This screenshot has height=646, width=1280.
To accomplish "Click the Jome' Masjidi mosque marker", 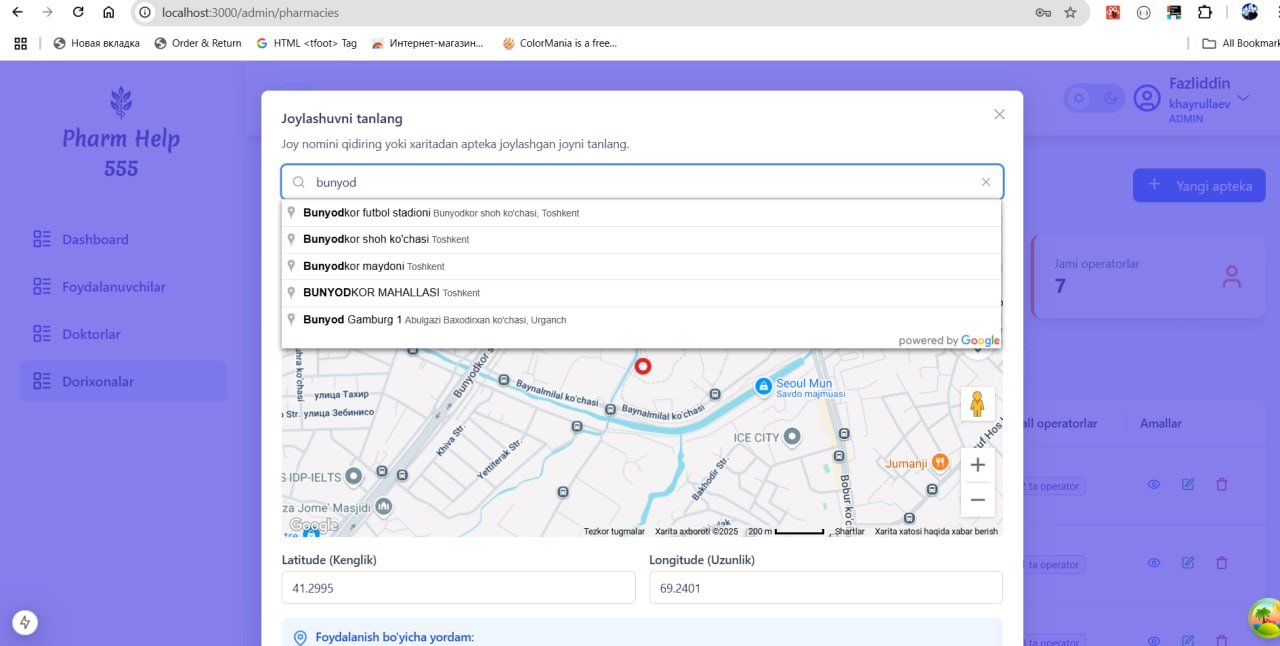I will pos(384,507).
